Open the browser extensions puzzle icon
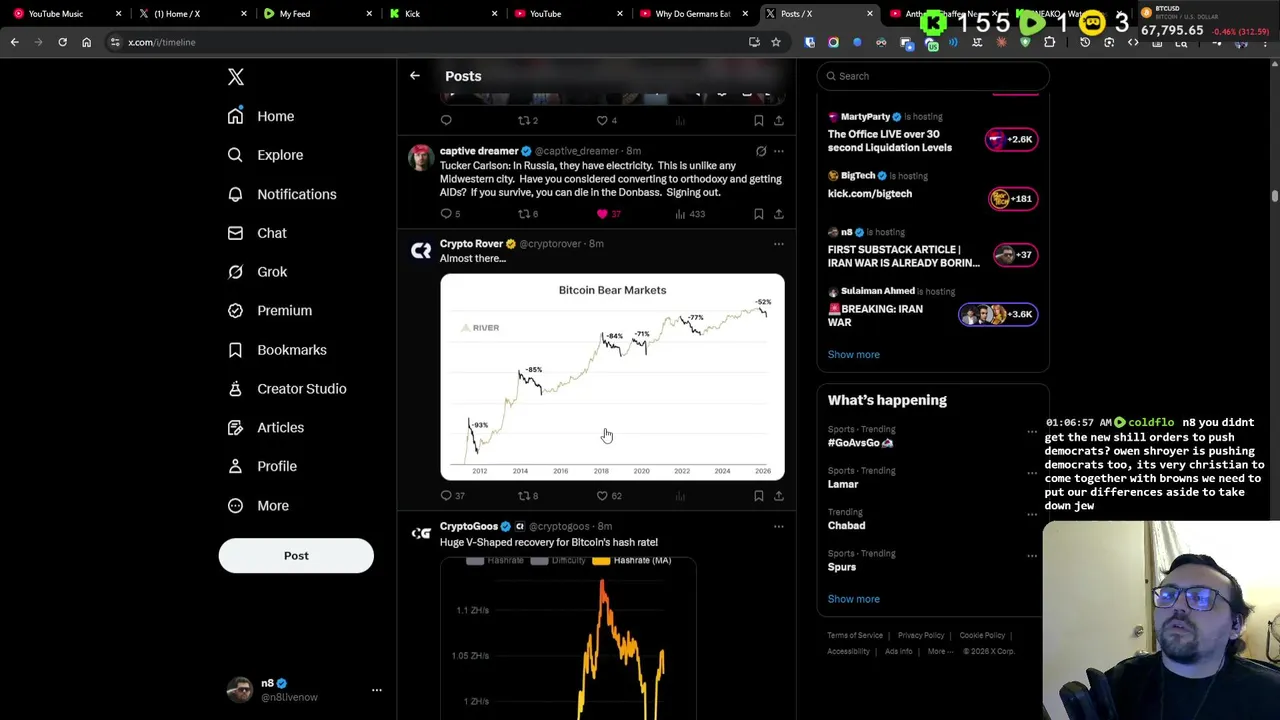The image size is (1280, 720). [1049, 42]
